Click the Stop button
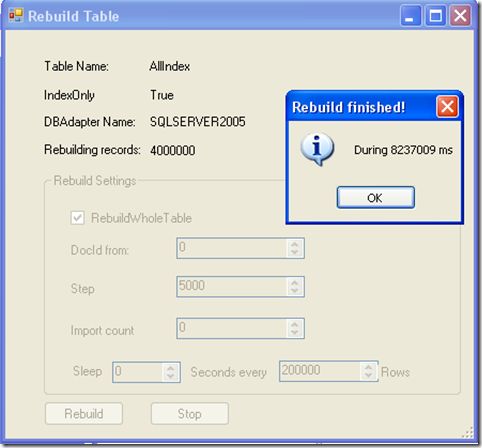This screenshot has height=448, width=482. (190, 414)
